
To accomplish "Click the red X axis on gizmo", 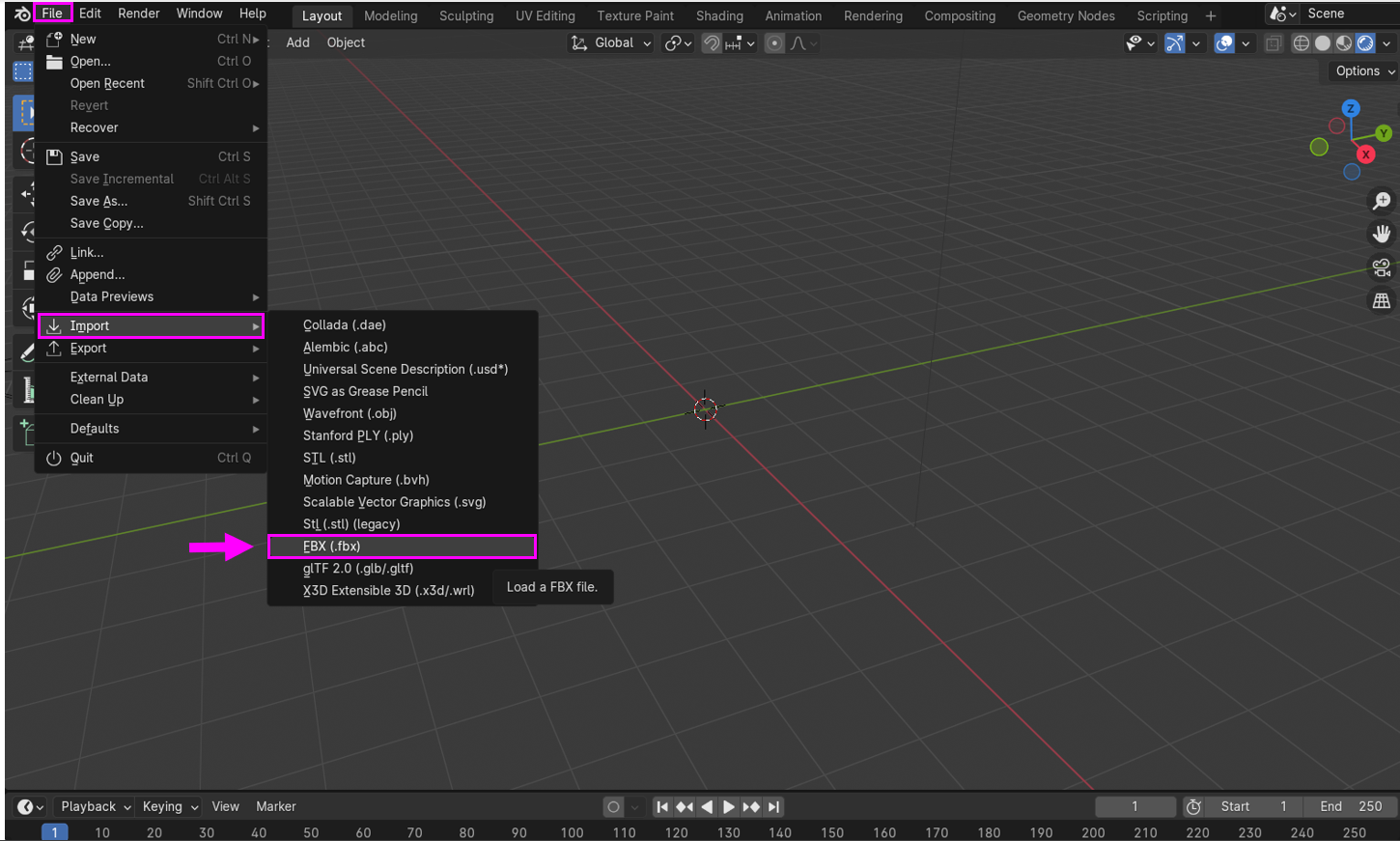I will 1365,154.
